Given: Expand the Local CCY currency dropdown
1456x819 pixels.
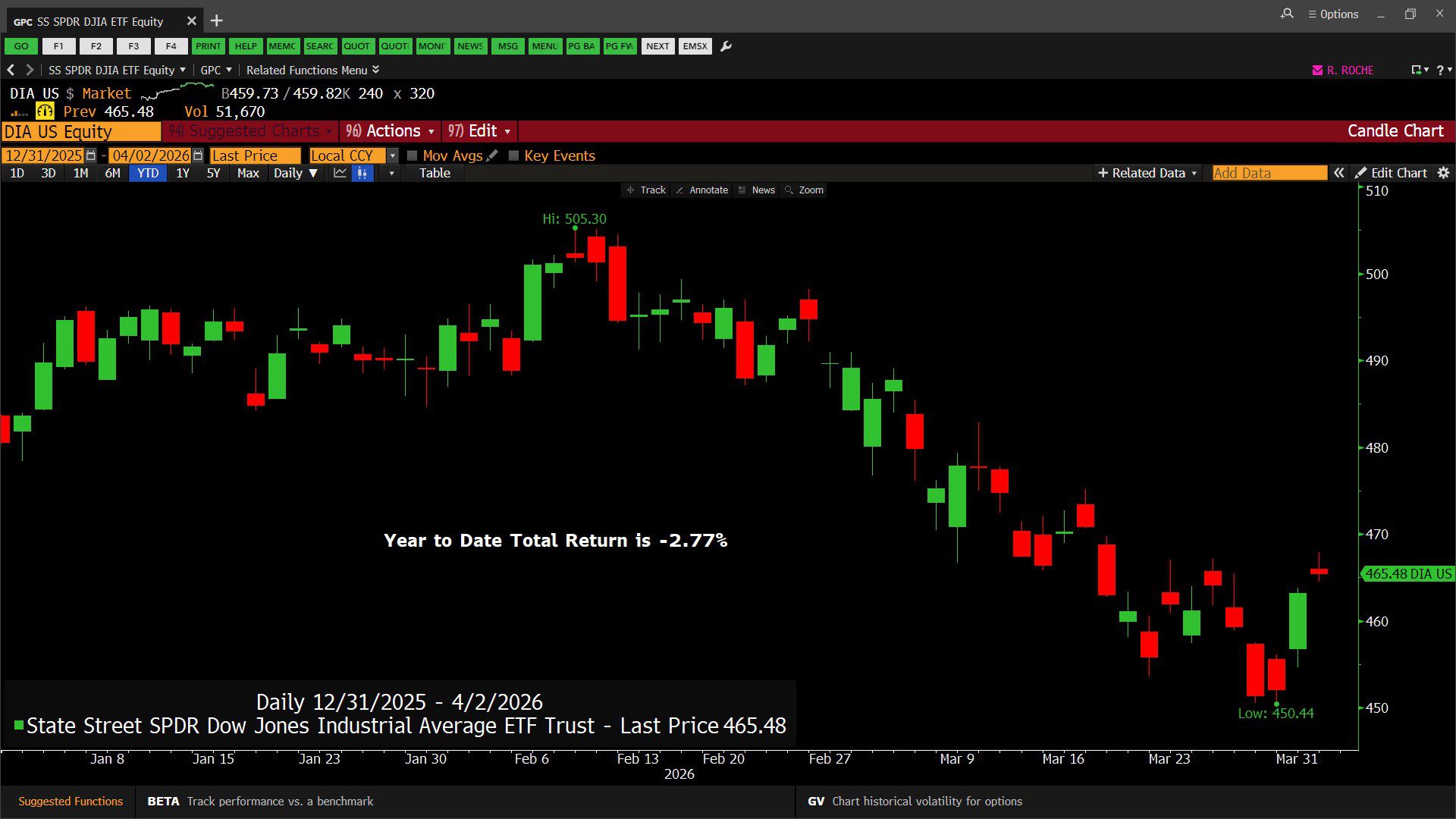Looking at the screenshot, I should tap(392, 155).
